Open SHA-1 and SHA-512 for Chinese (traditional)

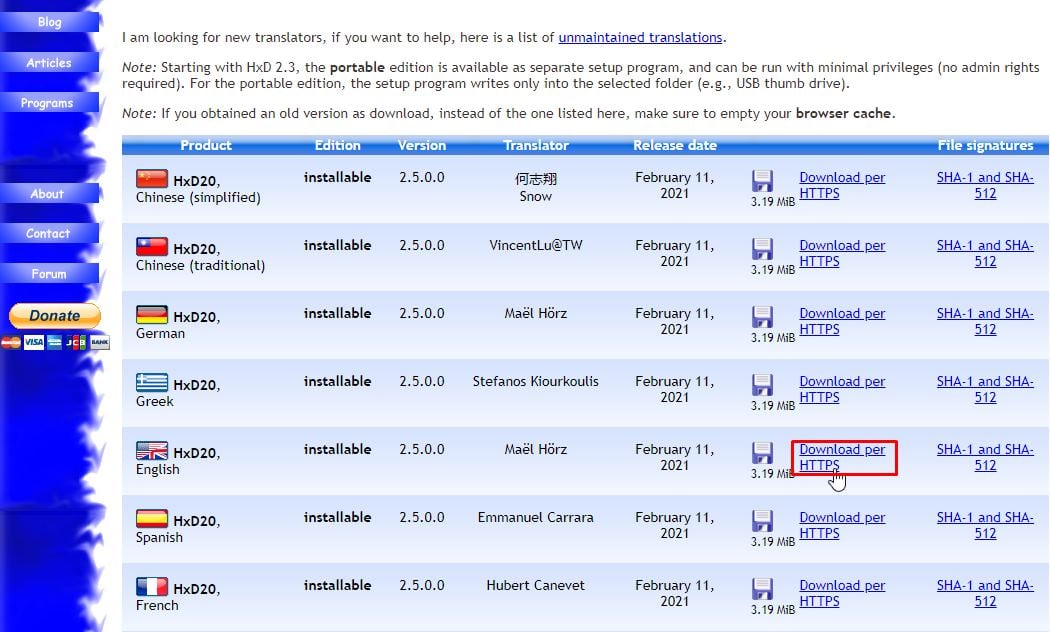(x=985, y=253)
